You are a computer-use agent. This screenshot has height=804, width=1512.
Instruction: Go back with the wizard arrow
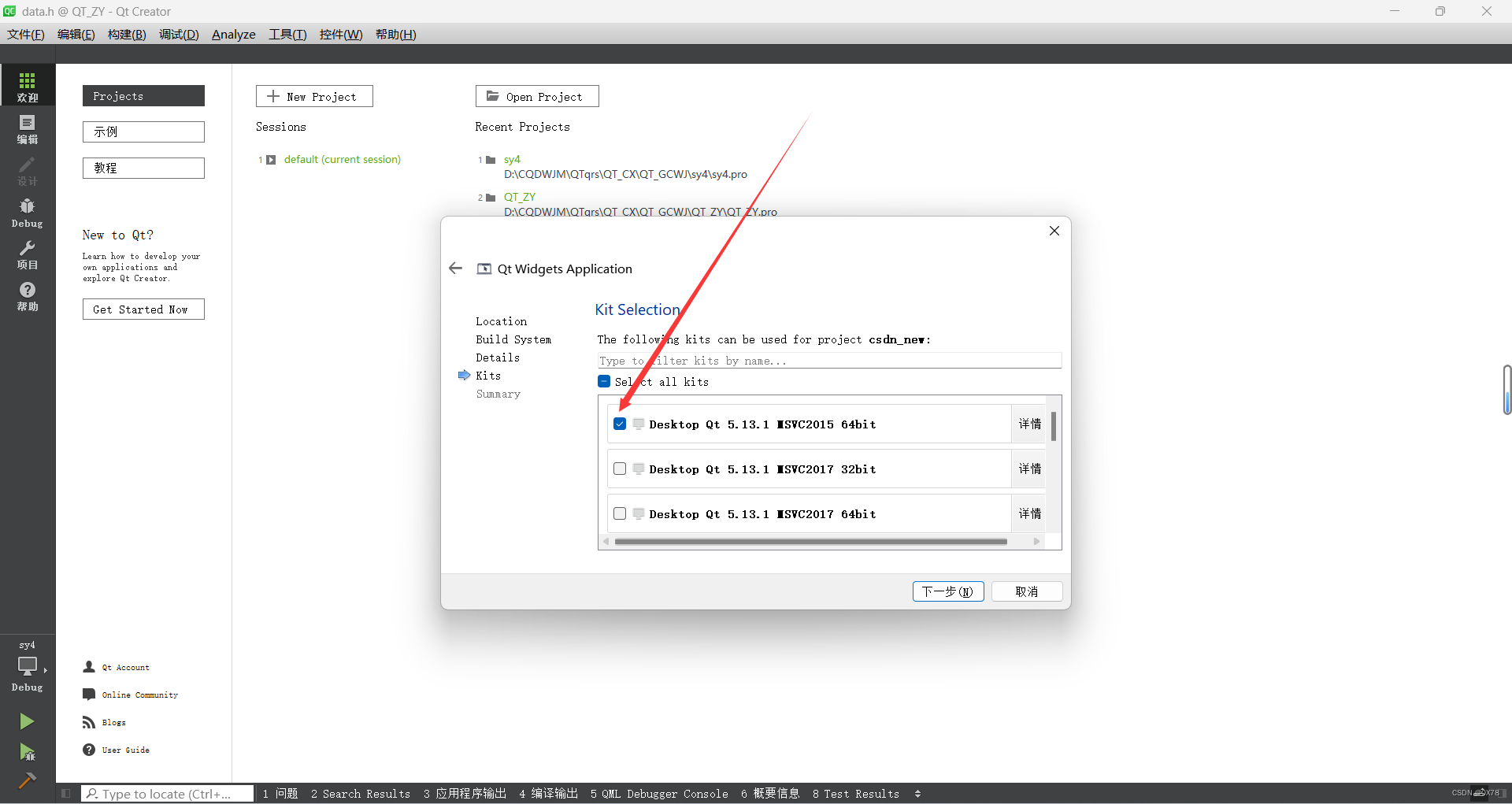tap(455, 269)
